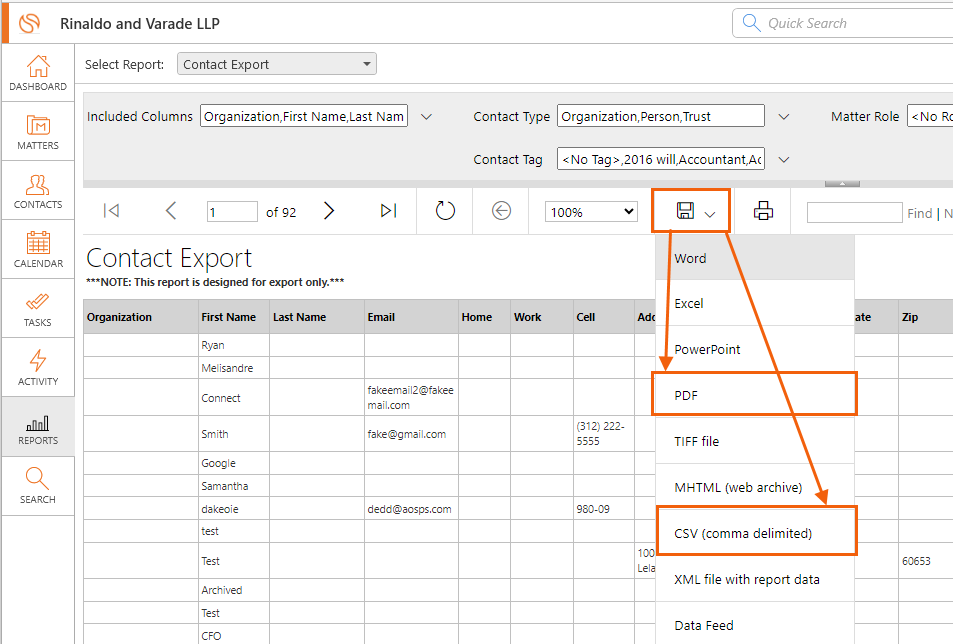This screenshot has height=644, width=953.
Task: Click the Contact Tag text field
Action: 661,159
